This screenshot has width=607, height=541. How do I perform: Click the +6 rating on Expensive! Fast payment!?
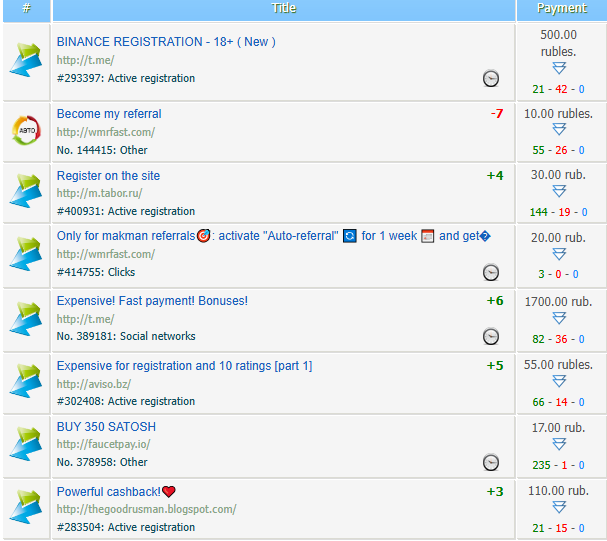pos(495,301)
